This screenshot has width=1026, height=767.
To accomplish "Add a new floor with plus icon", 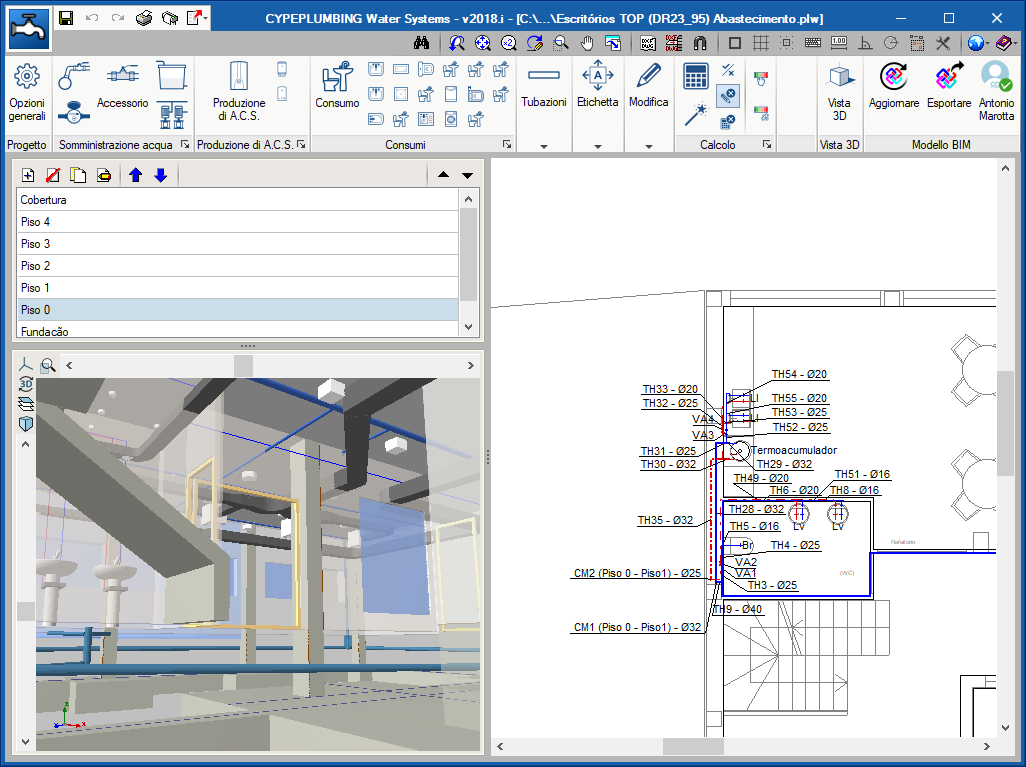I will (28, 175).
